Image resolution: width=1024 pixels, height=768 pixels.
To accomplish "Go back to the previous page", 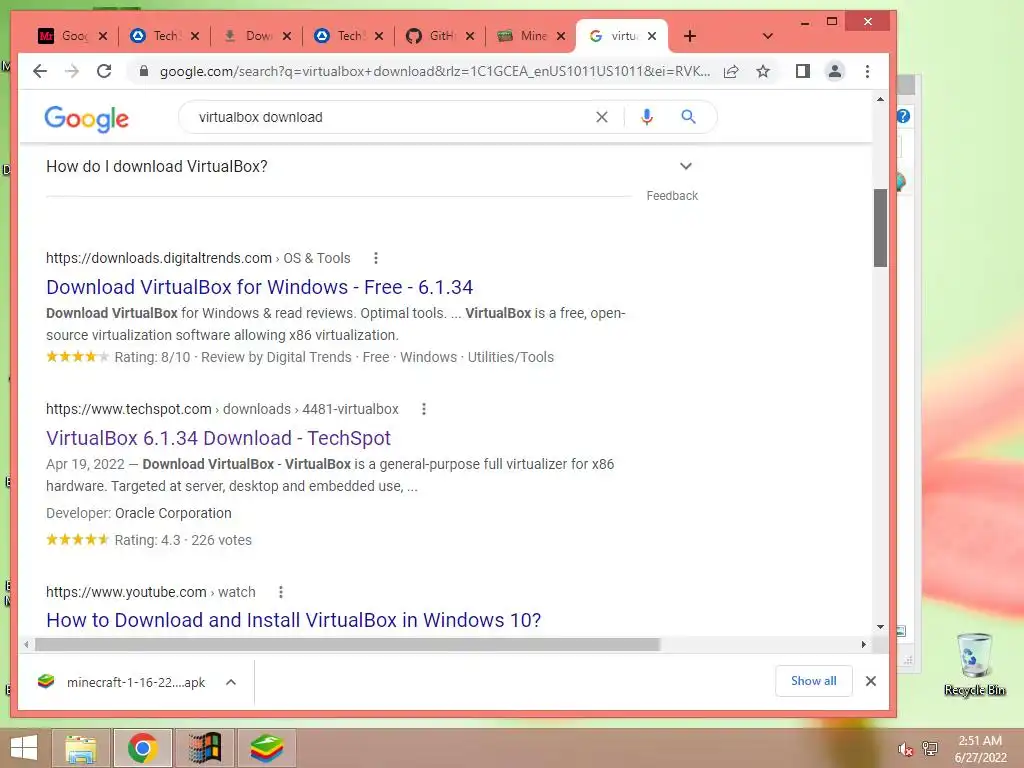I will click(40, 71).
